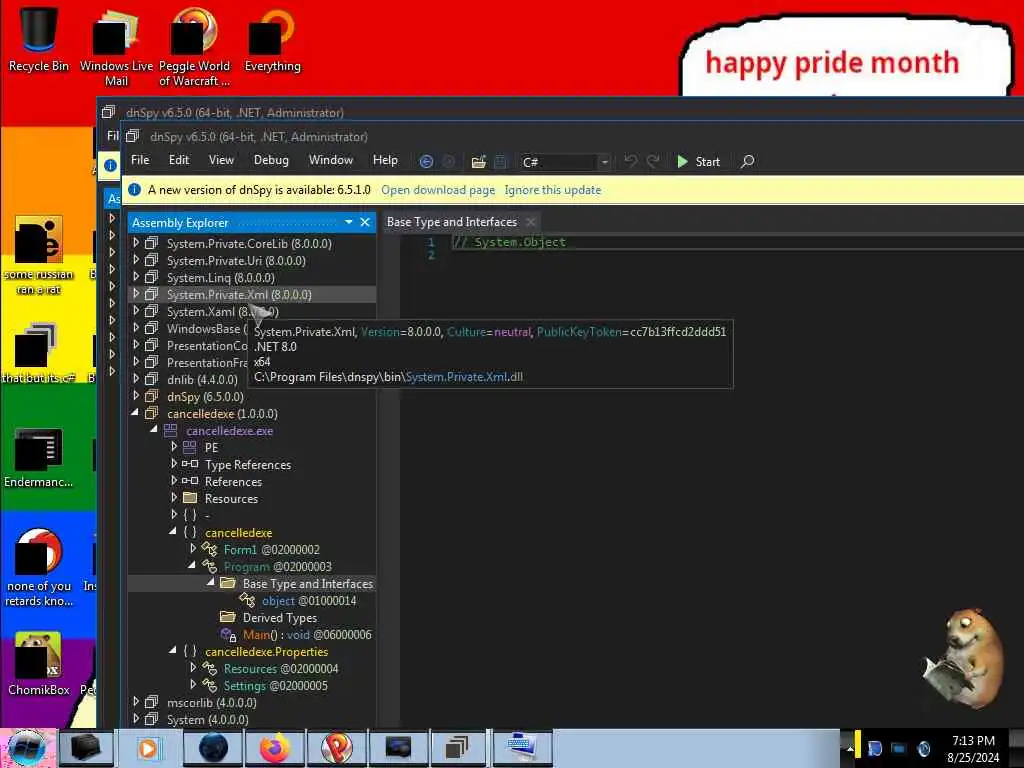Click the rear dnSpy window title bar

tap(560, 112)
